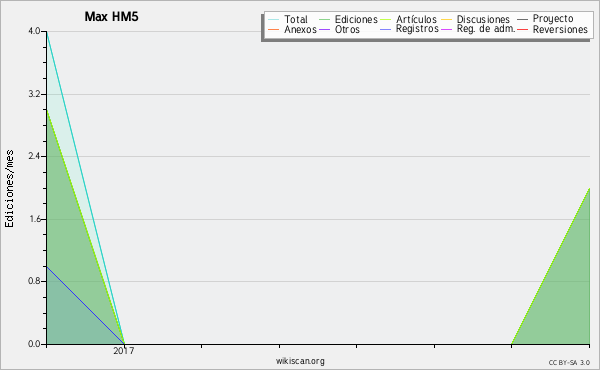Image resolution: width=600 pixels, height=370 pixels.
Task: Click the chart title Max HM5
Action: (111, 17)
